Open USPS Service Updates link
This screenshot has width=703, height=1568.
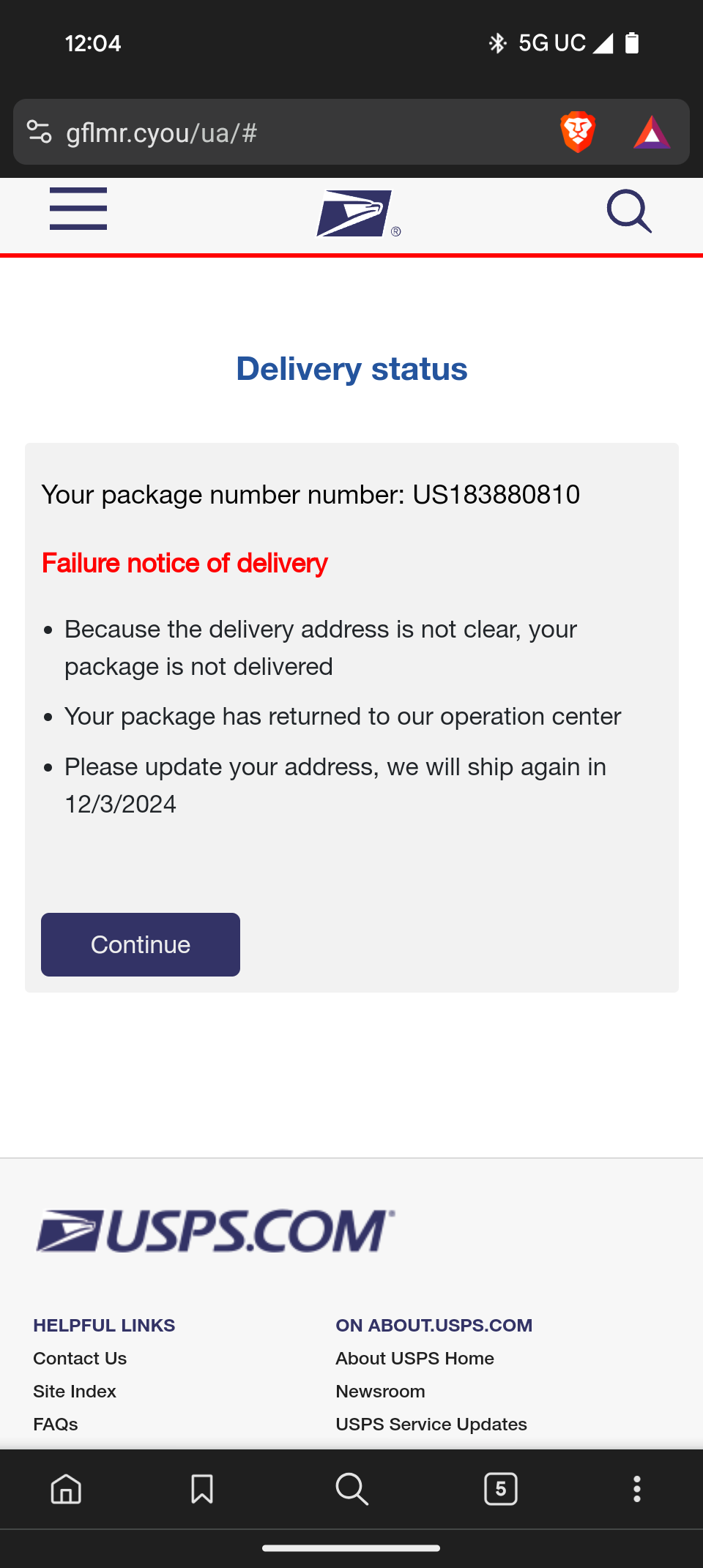(x=431, y=1425)
